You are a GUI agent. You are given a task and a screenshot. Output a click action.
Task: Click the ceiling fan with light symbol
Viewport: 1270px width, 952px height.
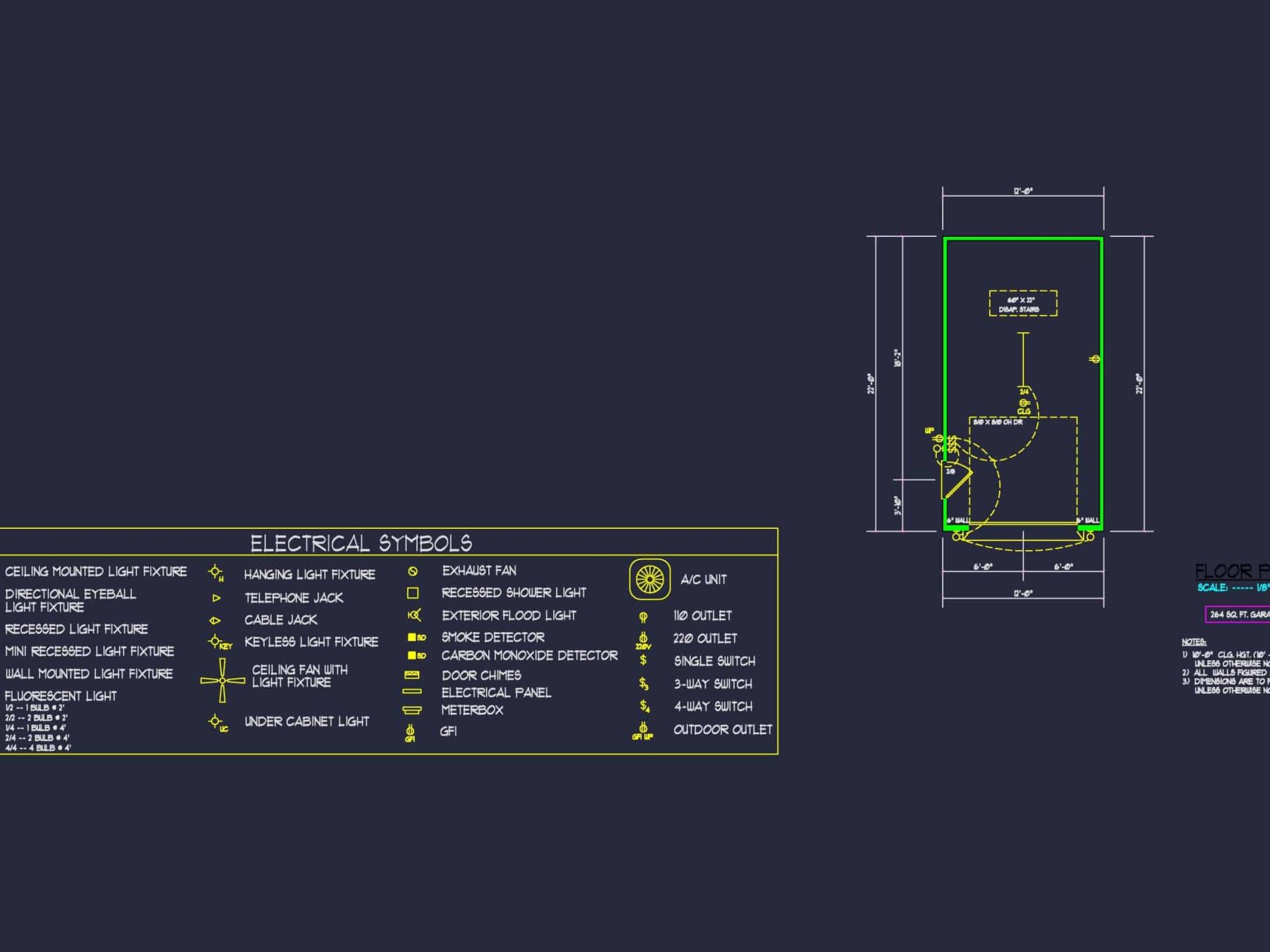[x=222, y=681]
